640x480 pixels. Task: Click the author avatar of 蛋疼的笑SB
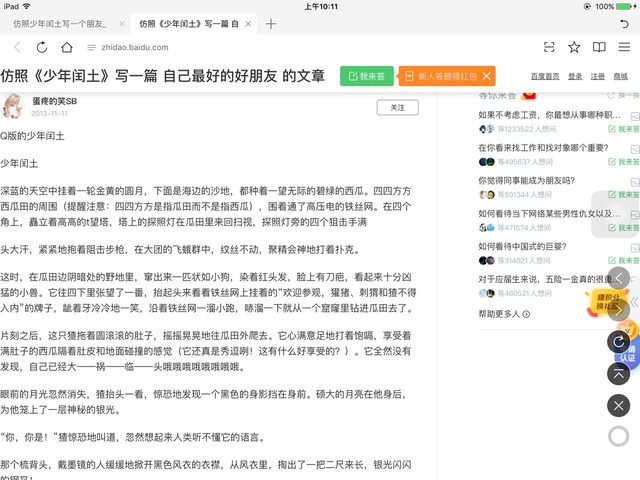(14, 107)
